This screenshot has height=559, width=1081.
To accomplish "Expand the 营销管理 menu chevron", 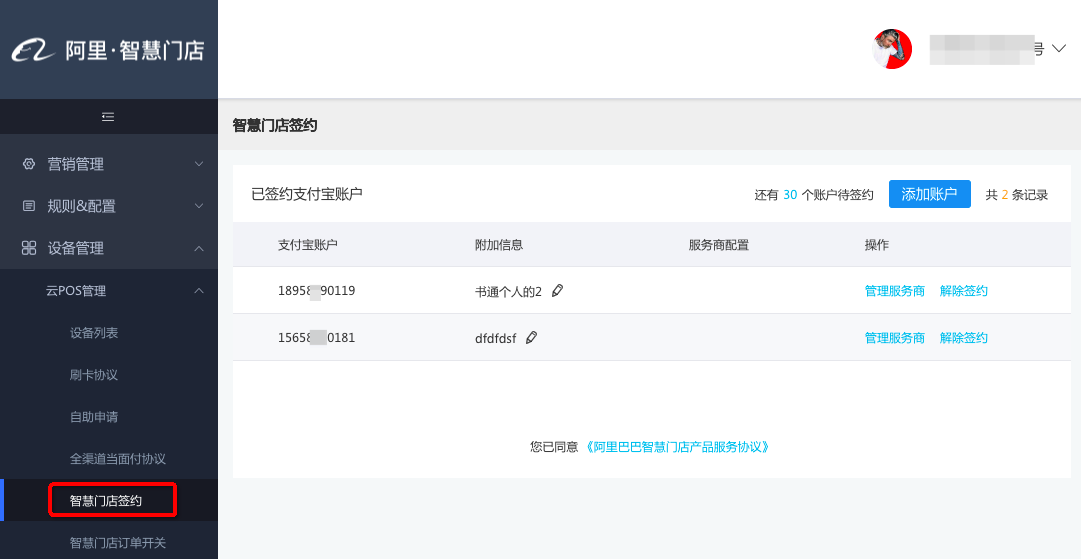I will (199, 164).
